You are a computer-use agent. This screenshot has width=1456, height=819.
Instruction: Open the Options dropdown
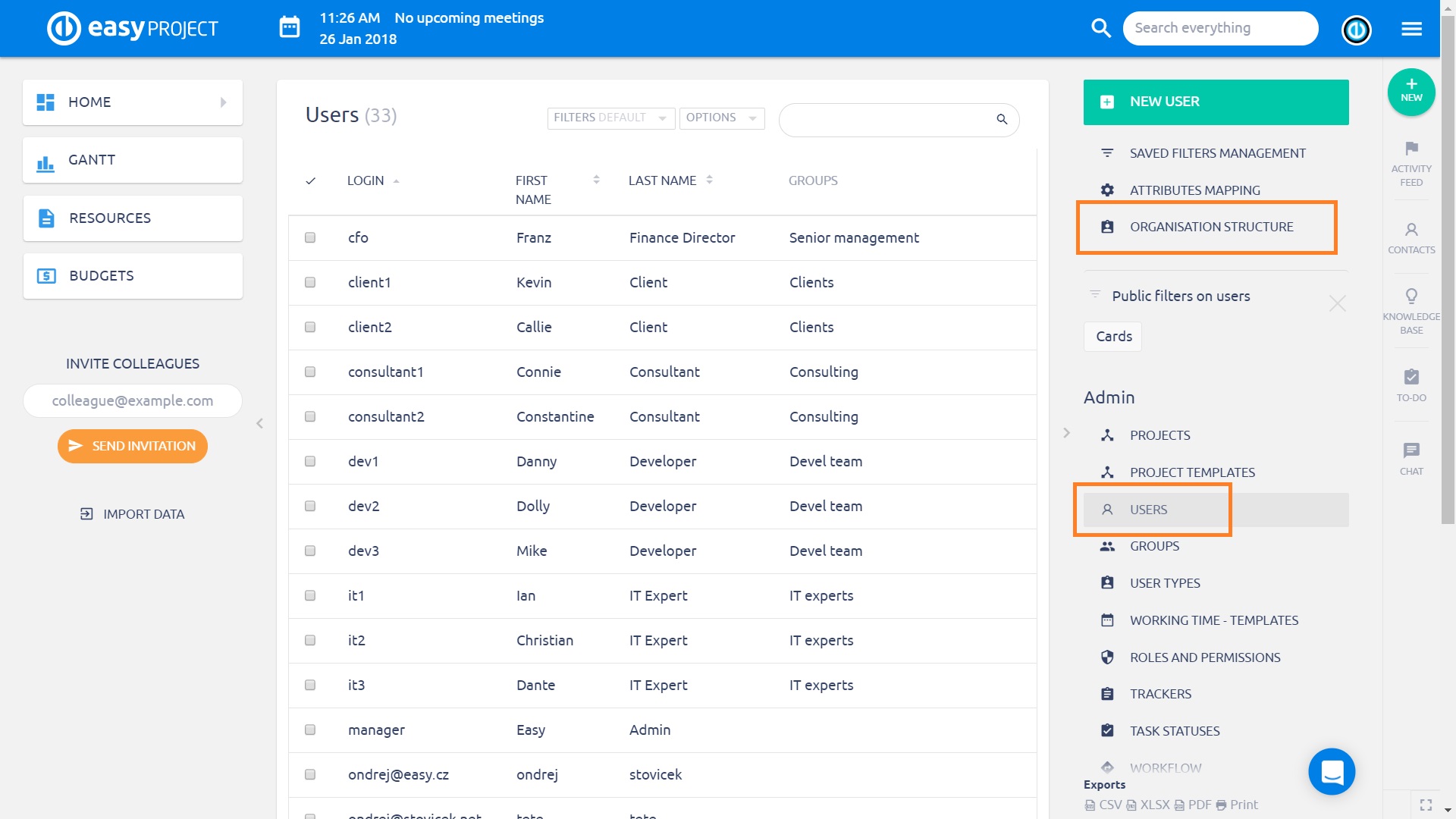[721, 118]
